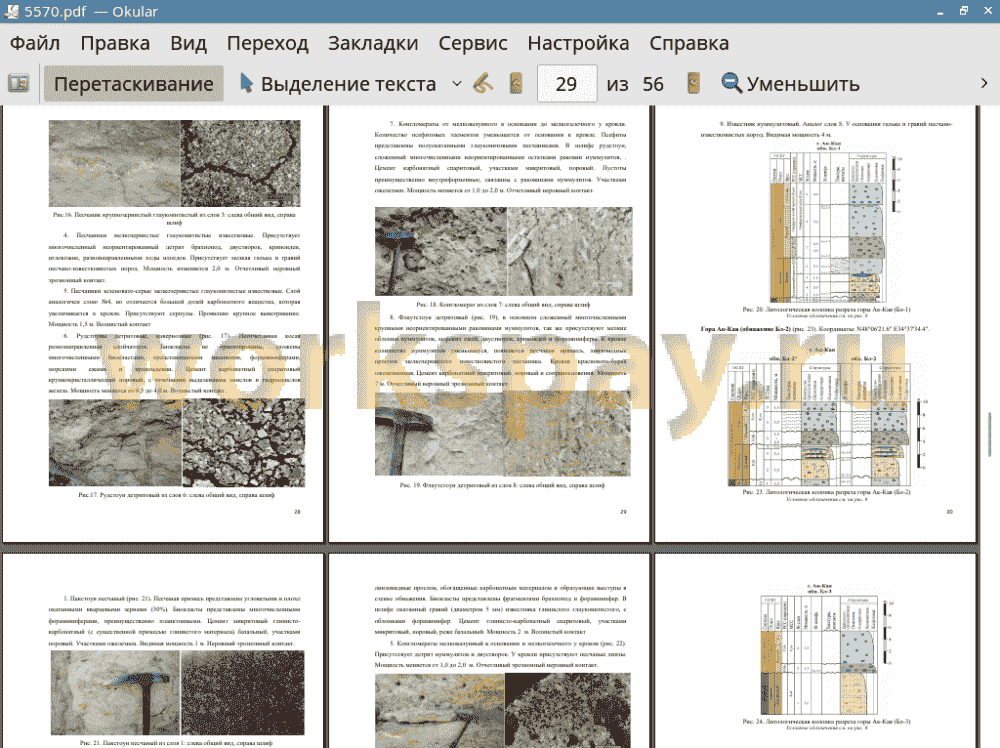Click the Рис. 19 hammer photo

(503, 434)
